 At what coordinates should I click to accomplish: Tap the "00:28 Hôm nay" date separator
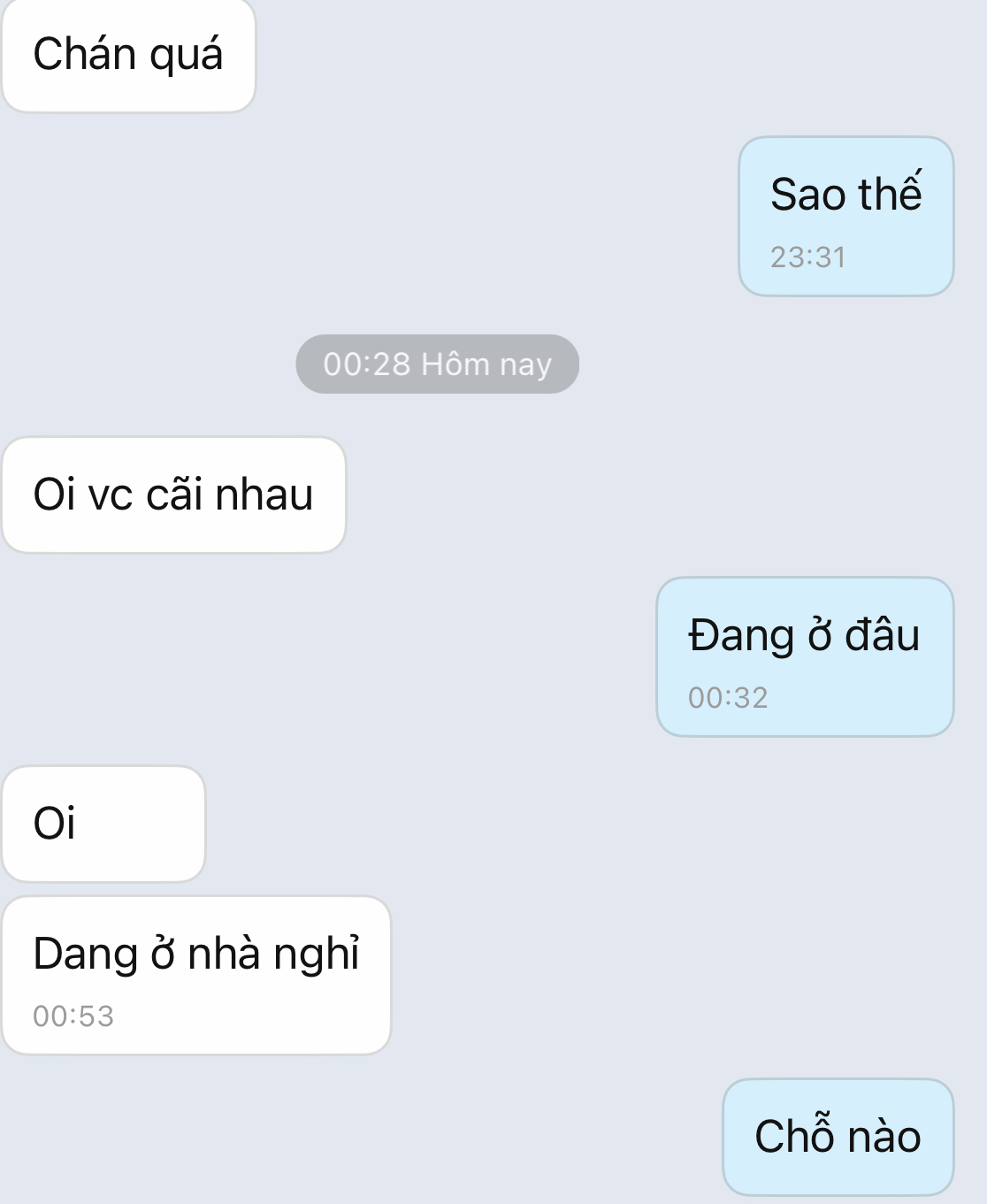point(437,364)
